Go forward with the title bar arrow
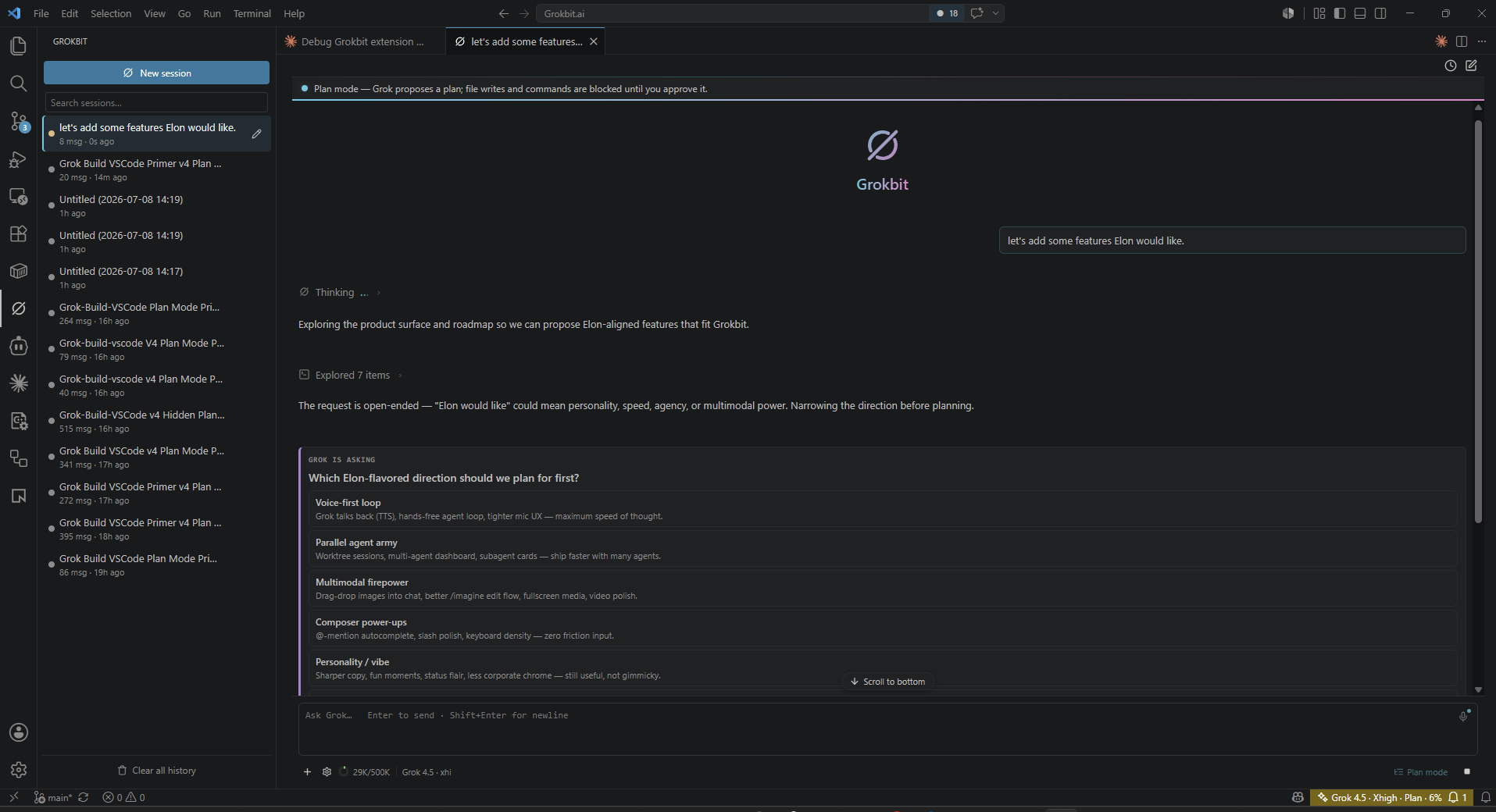 (x=524, y=13)
